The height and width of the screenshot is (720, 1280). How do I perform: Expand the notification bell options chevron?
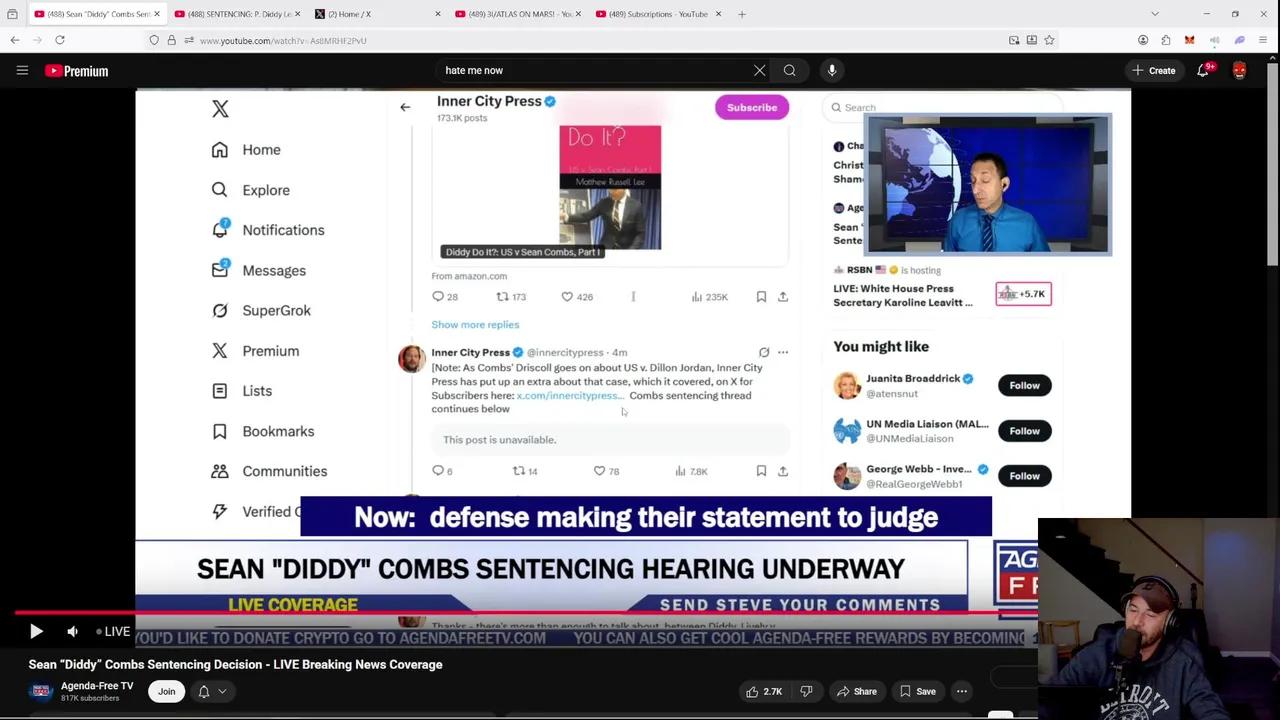click(222, 691)
